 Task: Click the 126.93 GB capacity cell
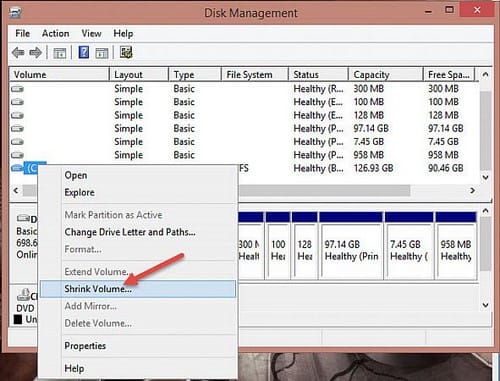(373, 168)
